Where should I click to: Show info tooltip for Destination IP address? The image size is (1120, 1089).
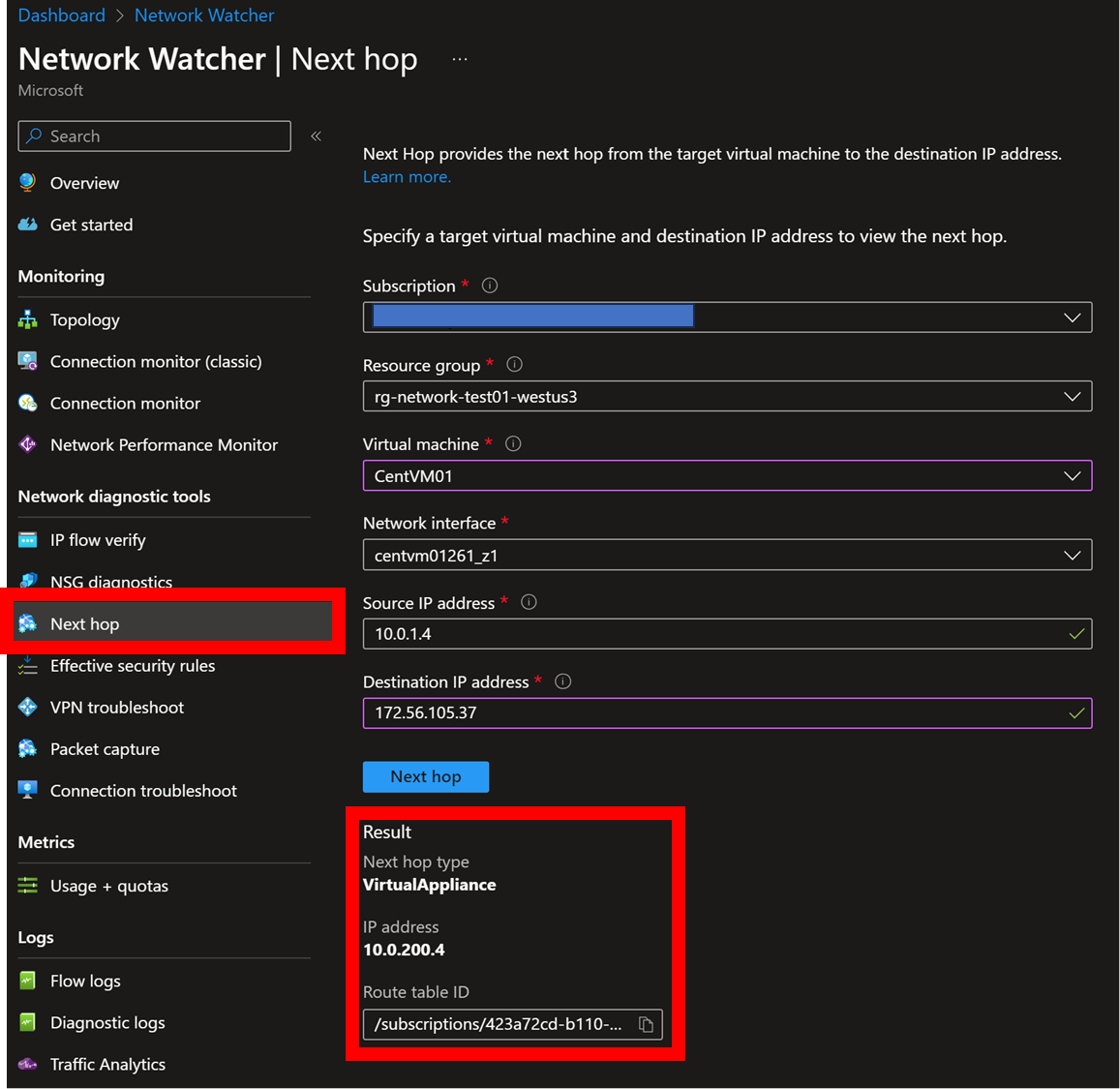[562, 681]
